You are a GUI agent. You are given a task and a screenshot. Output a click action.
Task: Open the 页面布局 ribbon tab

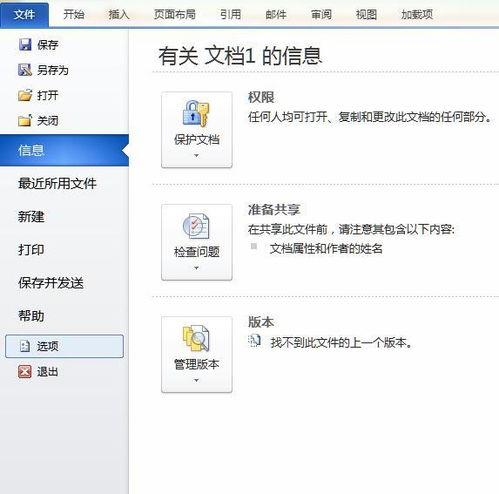point(174,15)
